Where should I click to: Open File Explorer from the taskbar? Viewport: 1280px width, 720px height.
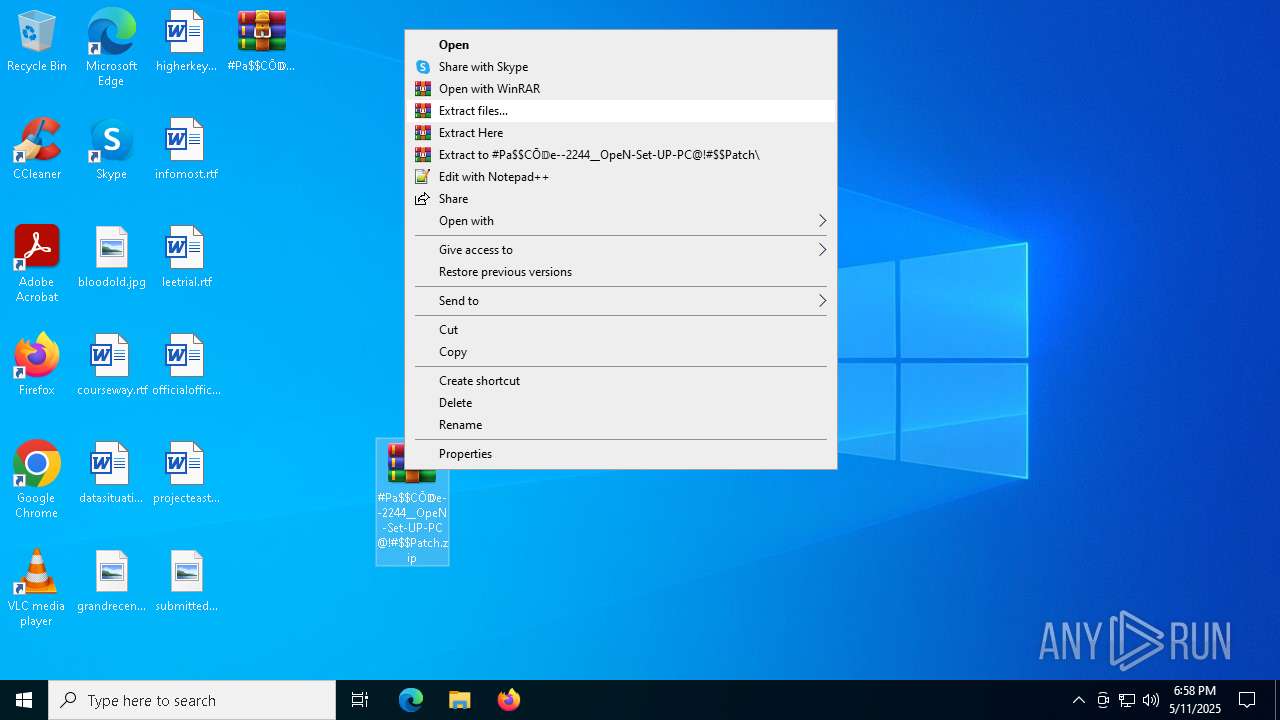[x=459, y=700]
